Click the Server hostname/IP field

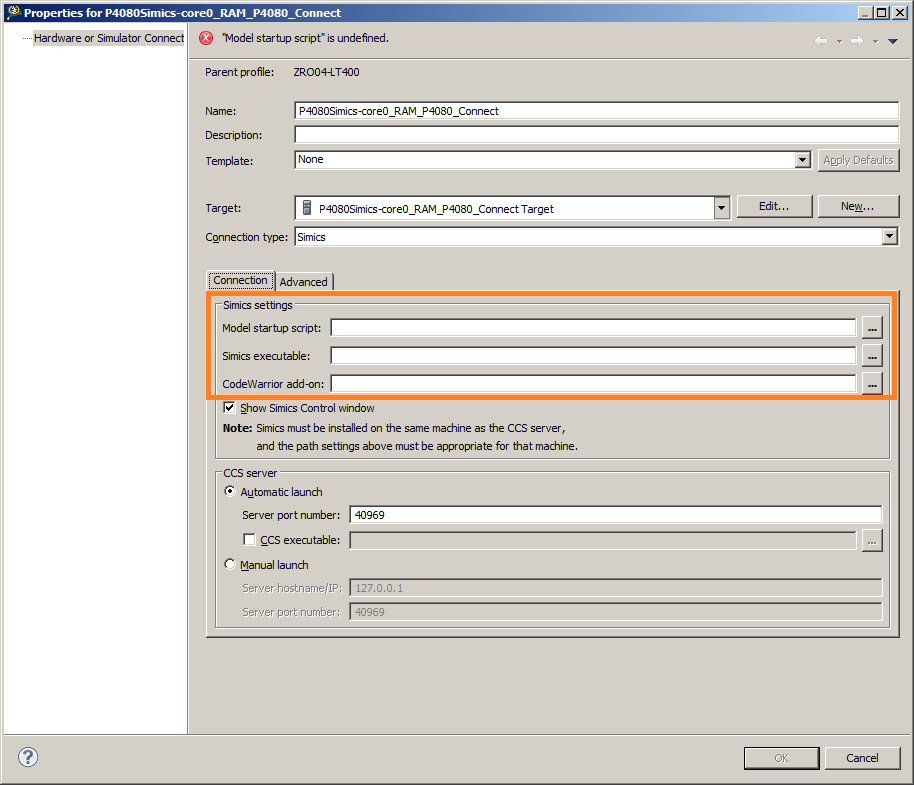616,587
